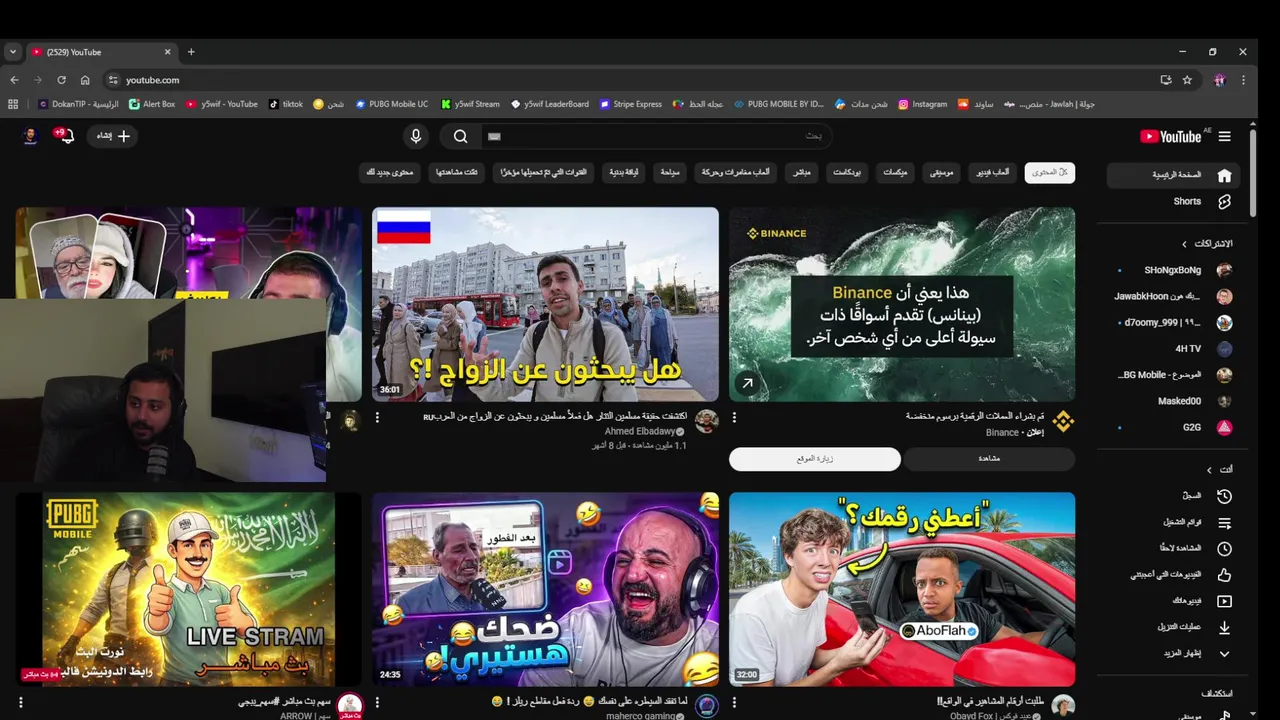Open the YouTube hamburger guide menu
The height and width of the screenshot is (720, 1280).
pyautogui.click(x=1225, y=136)
